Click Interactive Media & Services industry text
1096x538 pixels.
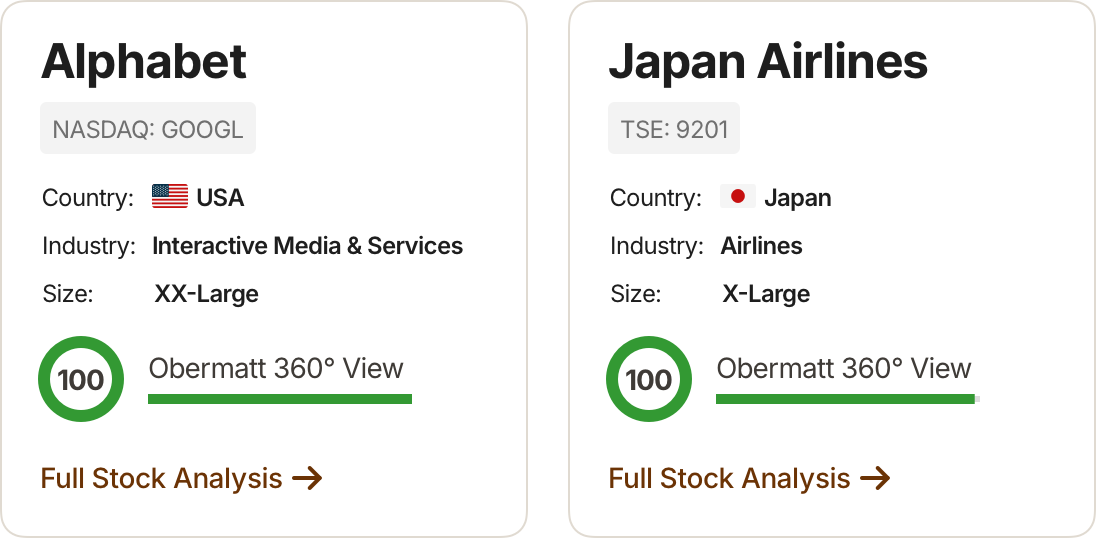click(308, 246)
